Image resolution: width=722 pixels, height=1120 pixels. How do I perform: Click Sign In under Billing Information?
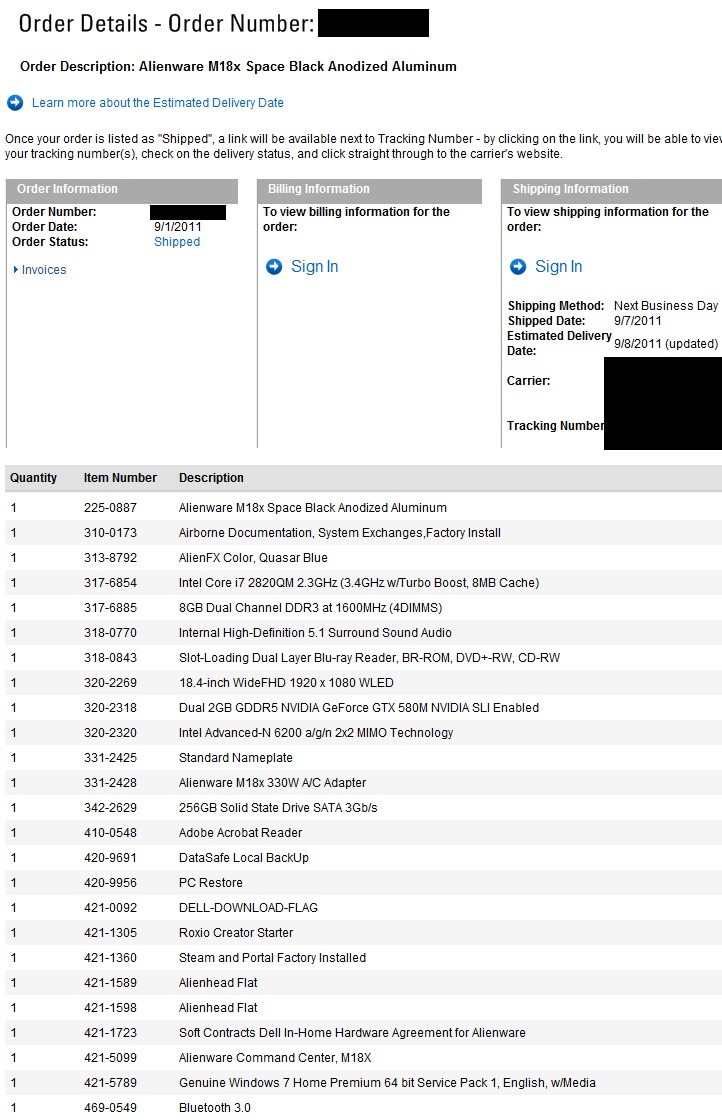coord(315,266)
